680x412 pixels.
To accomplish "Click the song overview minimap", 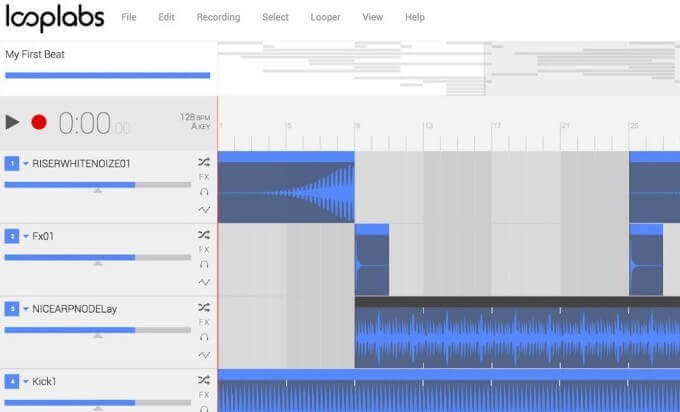I will click(x=448, y=69).
